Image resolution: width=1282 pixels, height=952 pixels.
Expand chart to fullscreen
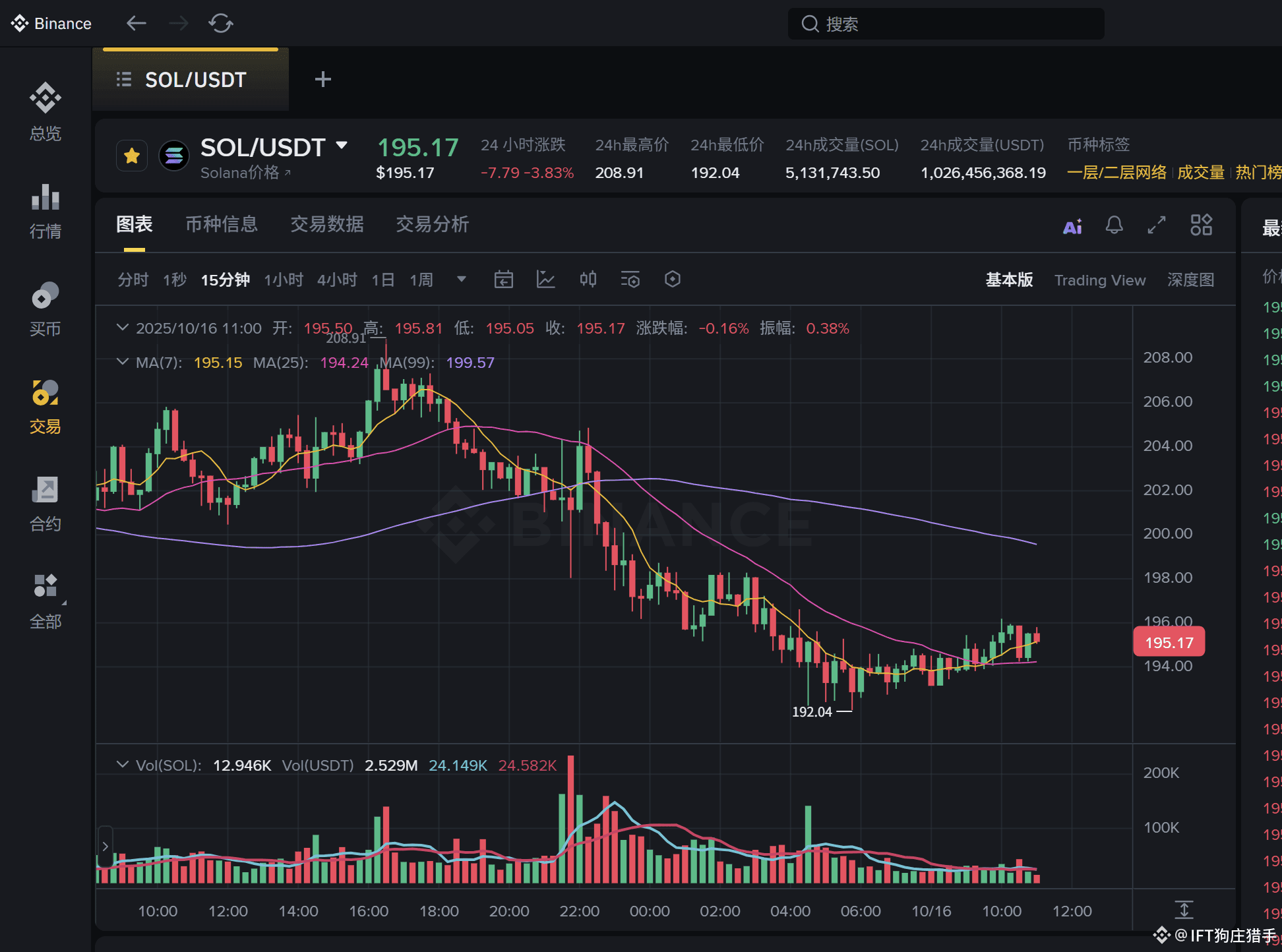coord(1157,225)
